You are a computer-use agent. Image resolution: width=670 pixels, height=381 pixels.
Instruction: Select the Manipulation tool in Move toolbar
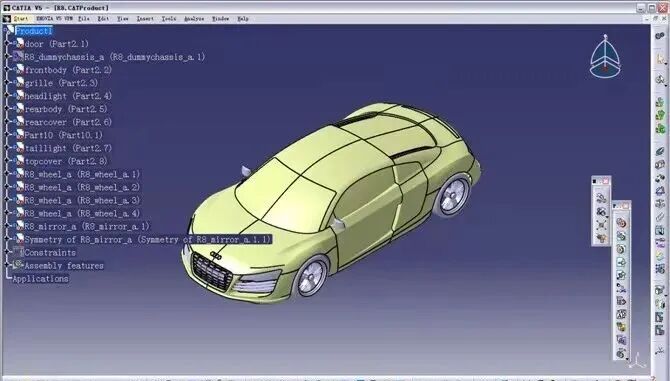click(x=602, y=197)
